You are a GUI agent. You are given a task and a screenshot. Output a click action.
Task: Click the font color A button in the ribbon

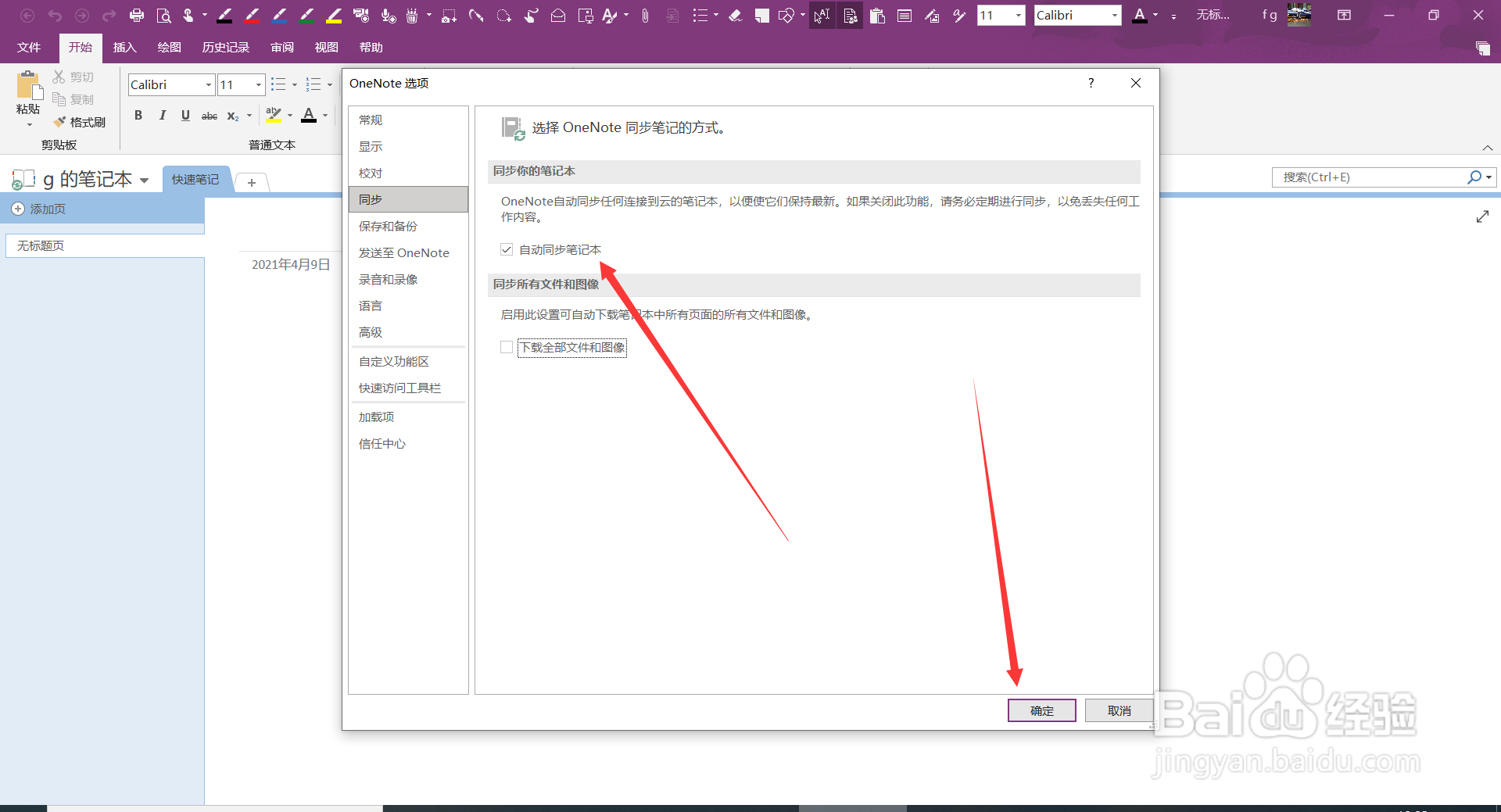(x=310, y=116)
